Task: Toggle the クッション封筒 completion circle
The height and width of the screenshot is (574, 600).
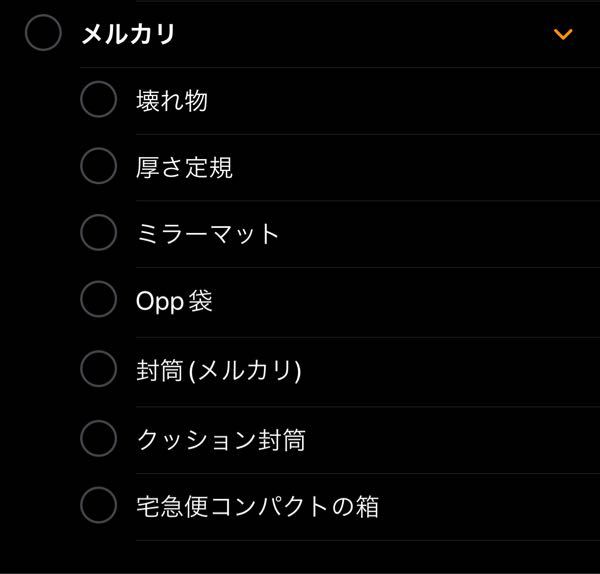Action: tap(99, 439)
